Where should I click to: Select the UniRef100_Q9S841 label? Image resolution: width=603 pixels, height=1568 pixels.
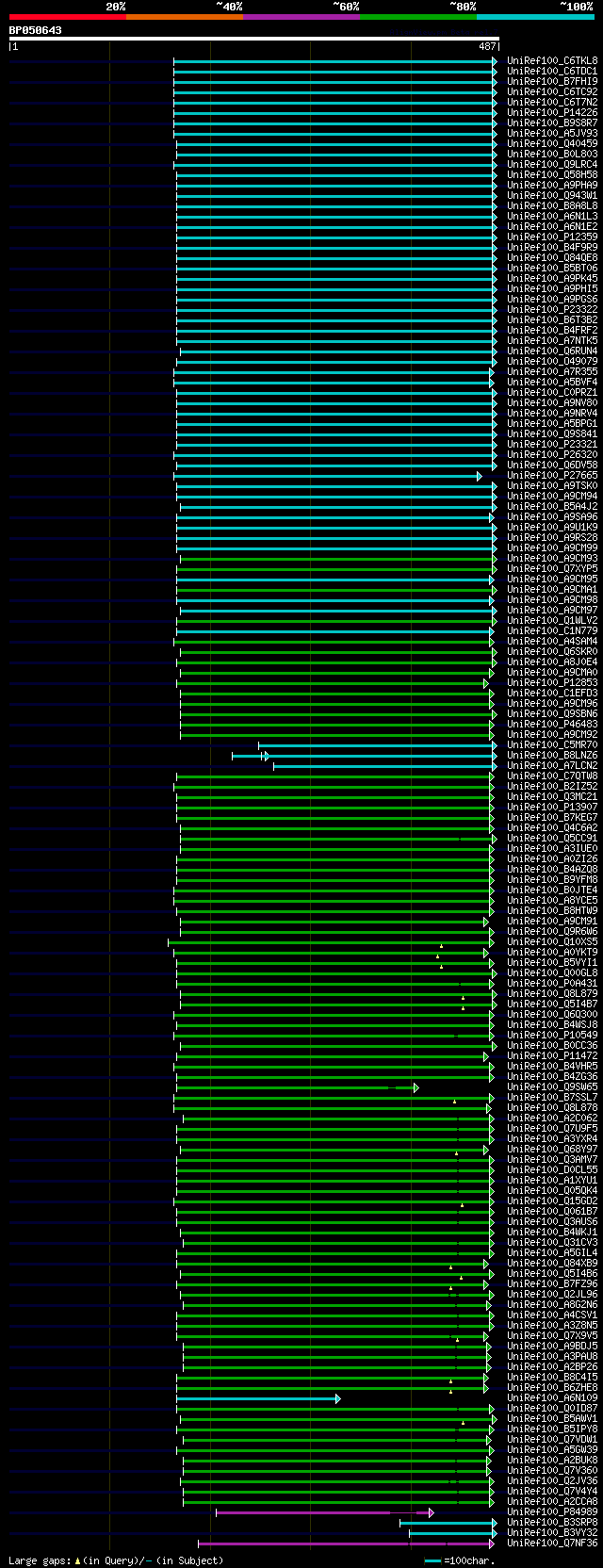pos(552,433)
